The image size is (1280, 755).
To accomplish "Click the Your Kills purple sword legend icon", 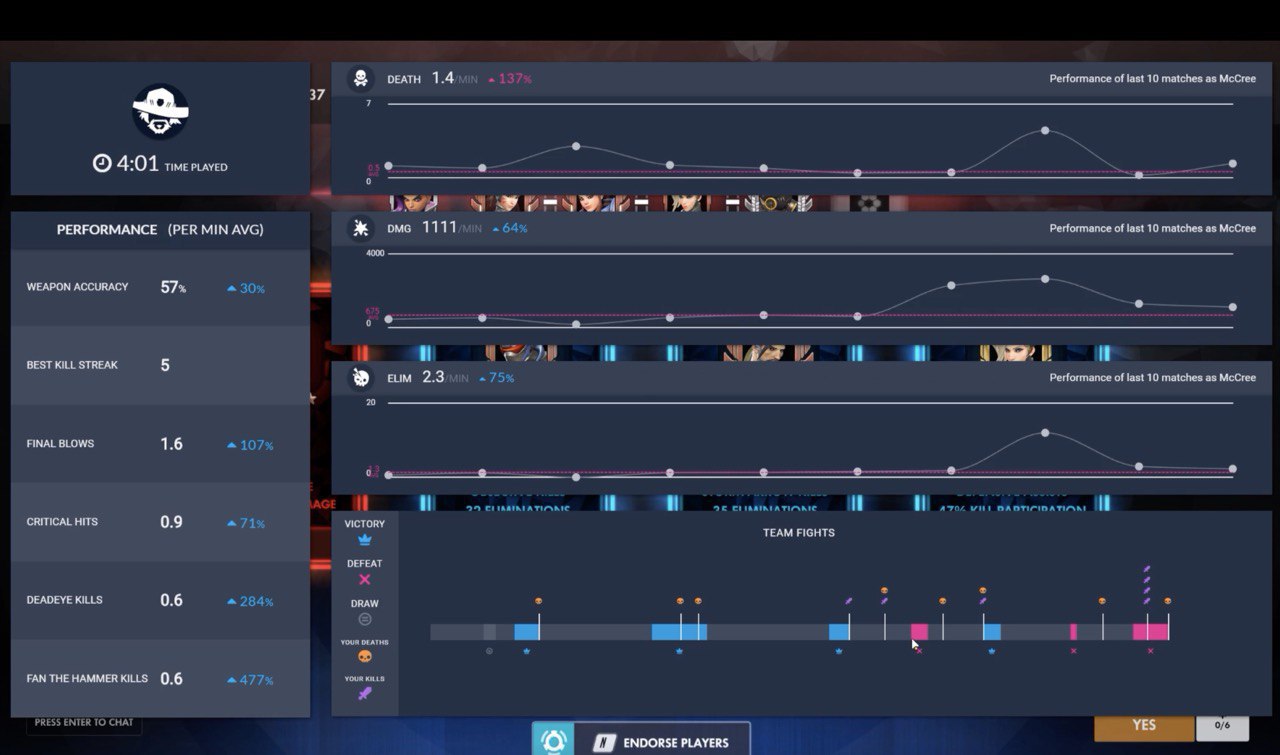I will [364, 693].
